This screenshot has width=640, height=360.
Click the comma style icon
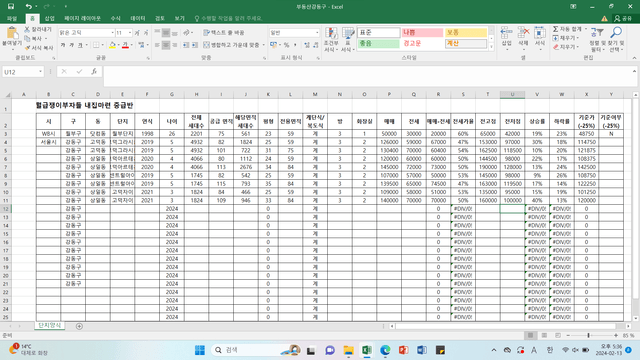(x=295, y=45)
